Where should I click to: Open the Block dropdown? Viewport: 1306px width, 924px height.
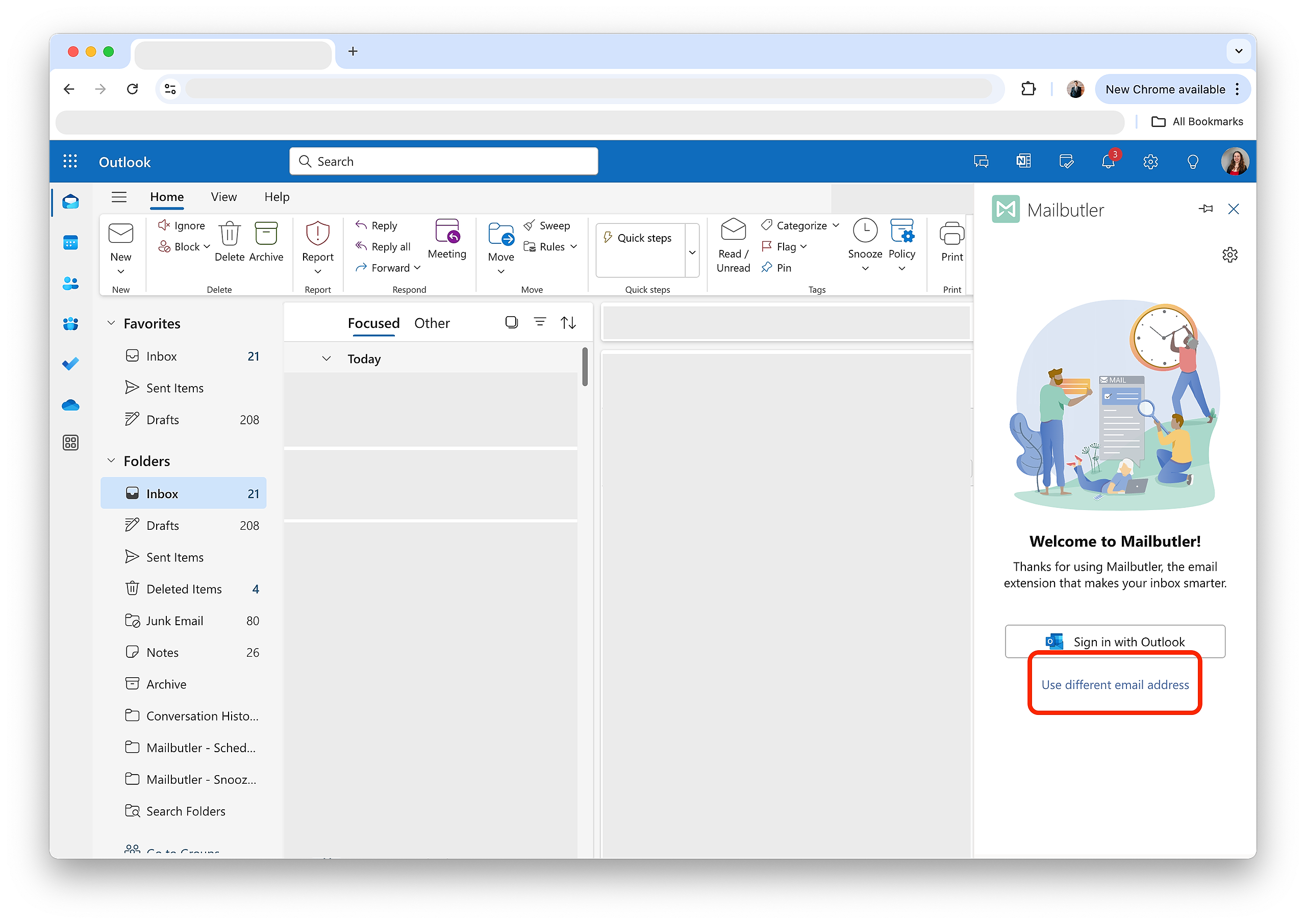(207, 246)
